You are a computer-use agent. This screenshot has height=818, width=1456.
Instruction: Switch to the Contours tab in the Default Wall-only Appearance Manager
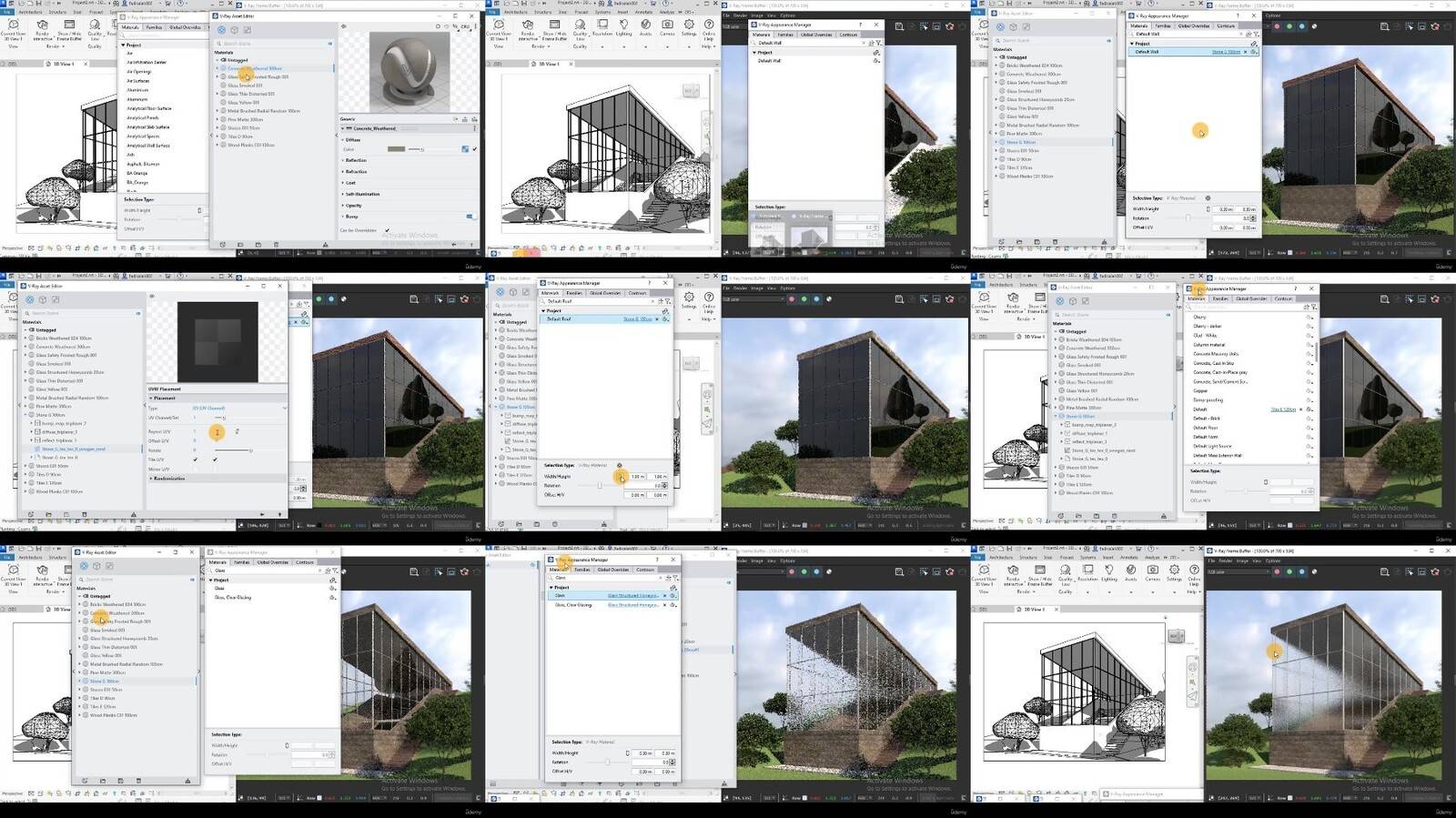point(848,35)
